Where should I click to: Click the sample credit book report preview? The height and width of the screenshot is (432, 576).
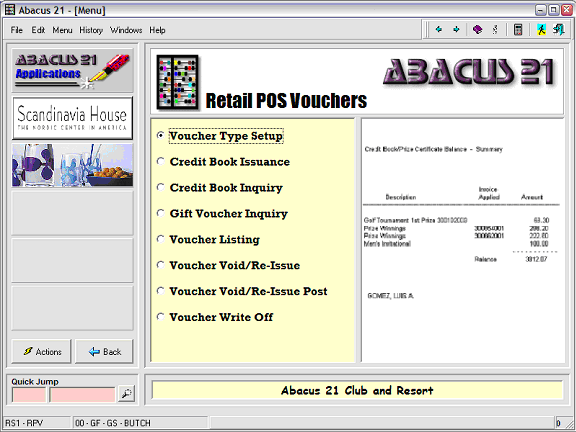462,240
